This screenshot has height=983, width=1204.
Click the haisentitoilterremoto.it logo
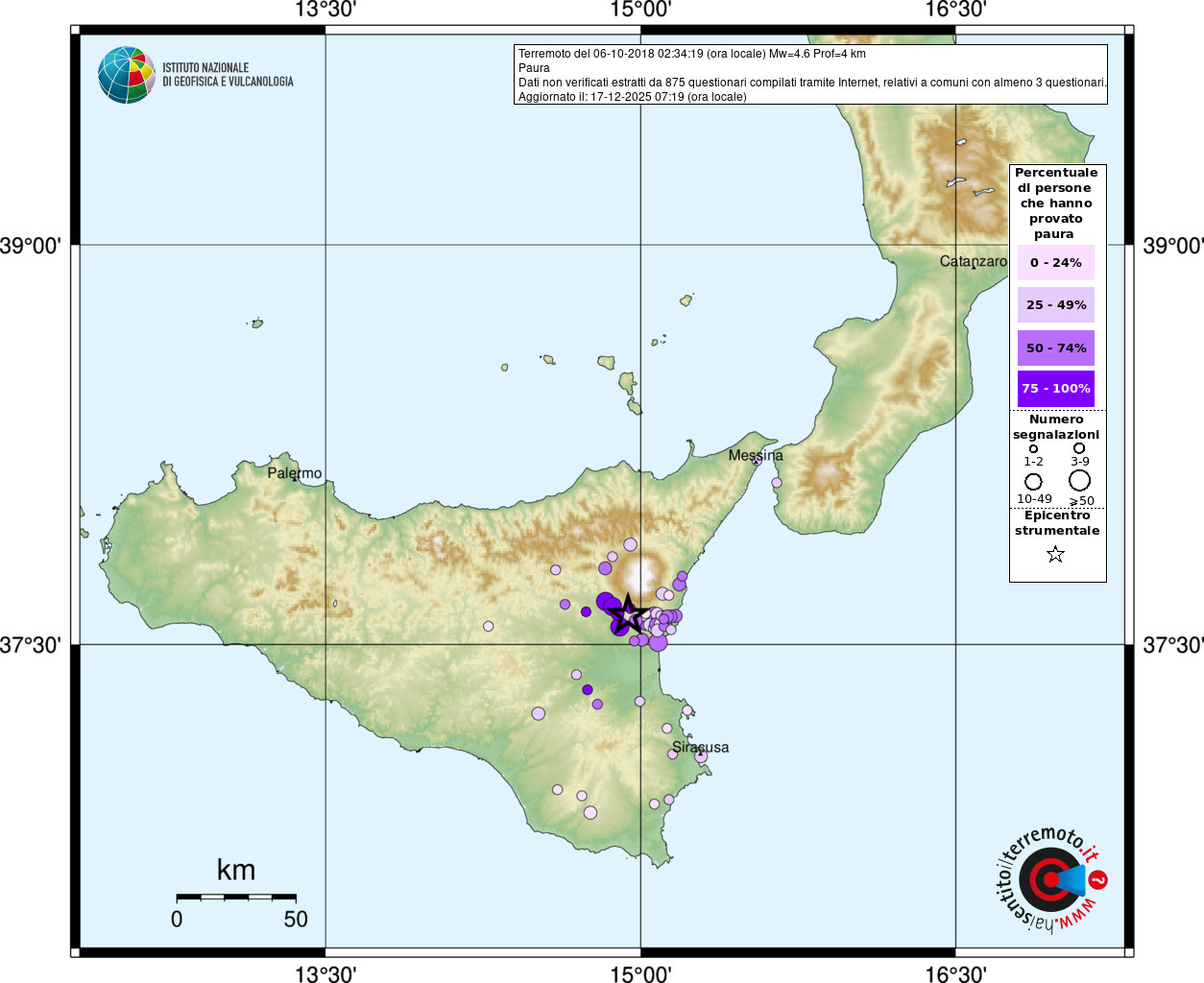1051,879
